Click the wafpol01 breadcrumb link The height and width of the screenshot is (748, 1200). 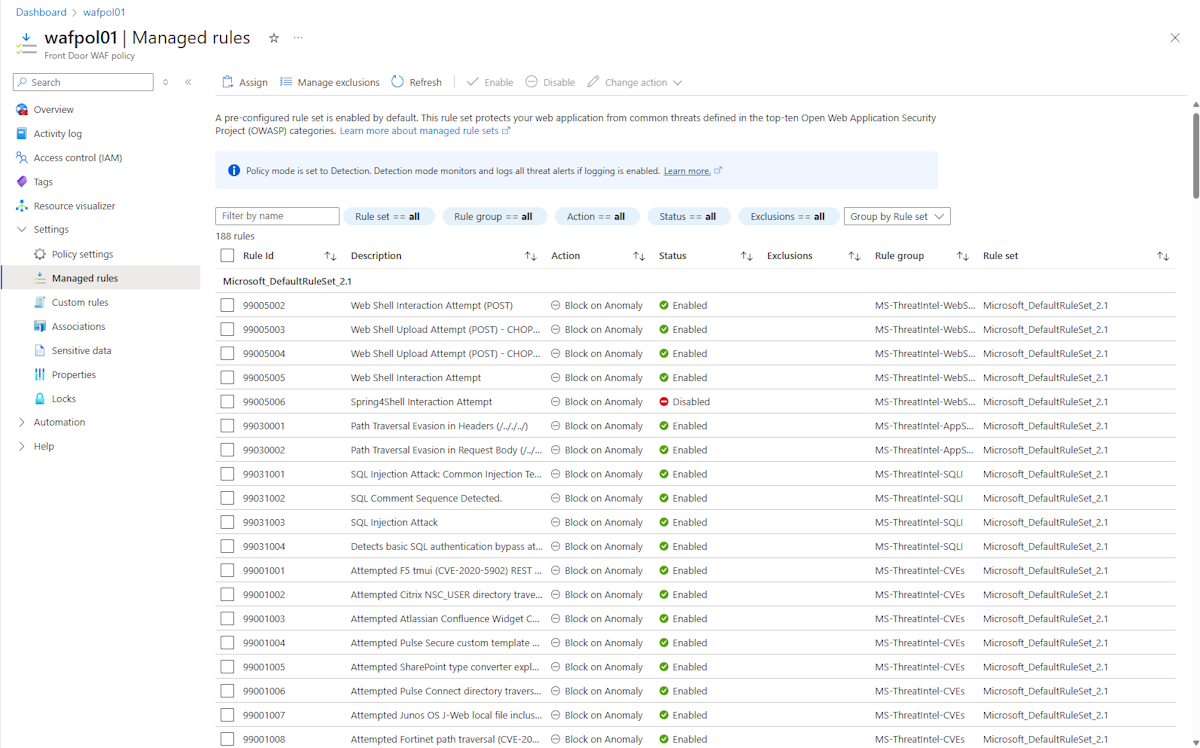click(104, 12)
